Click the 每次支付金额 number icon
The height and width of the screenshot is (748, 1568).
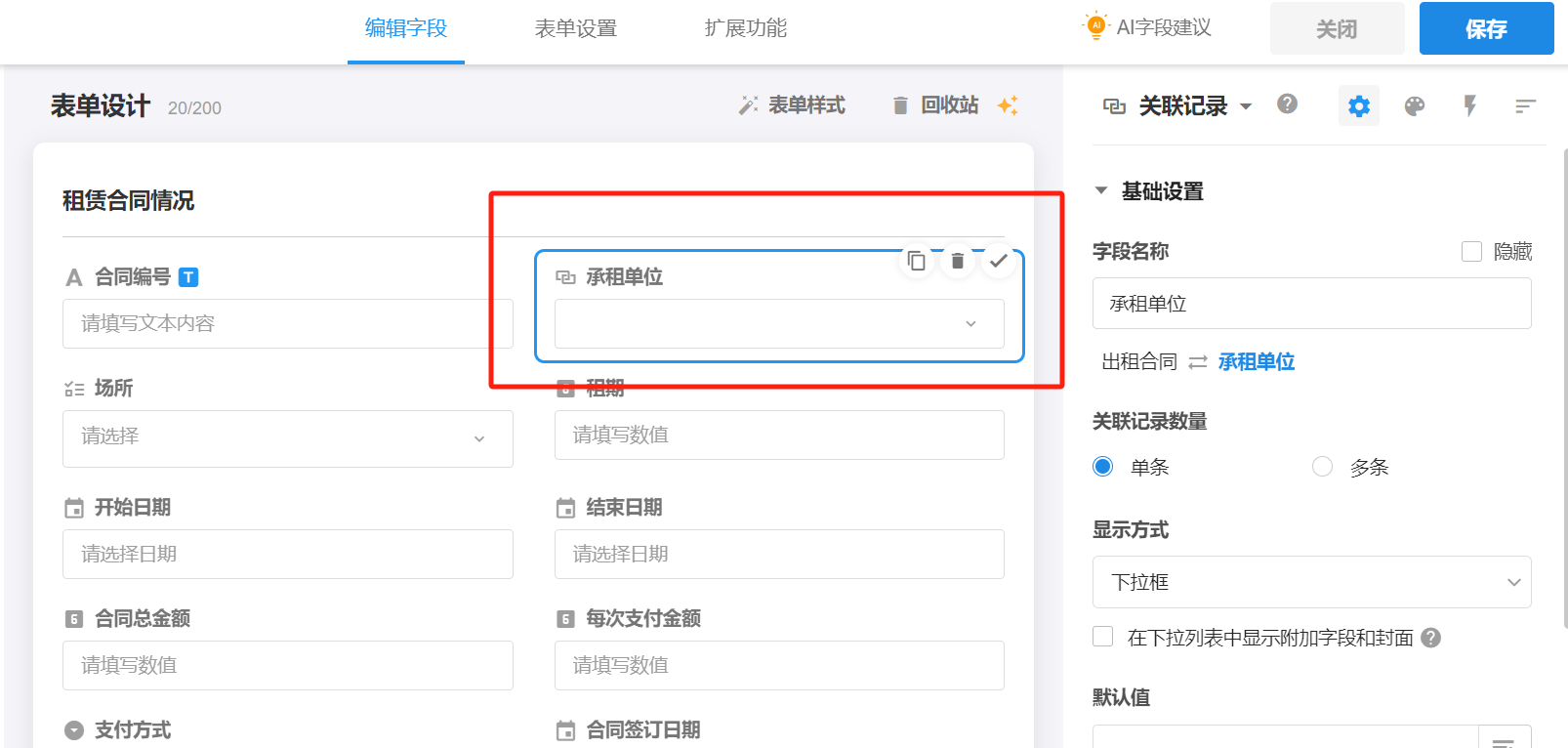[565, 619]
